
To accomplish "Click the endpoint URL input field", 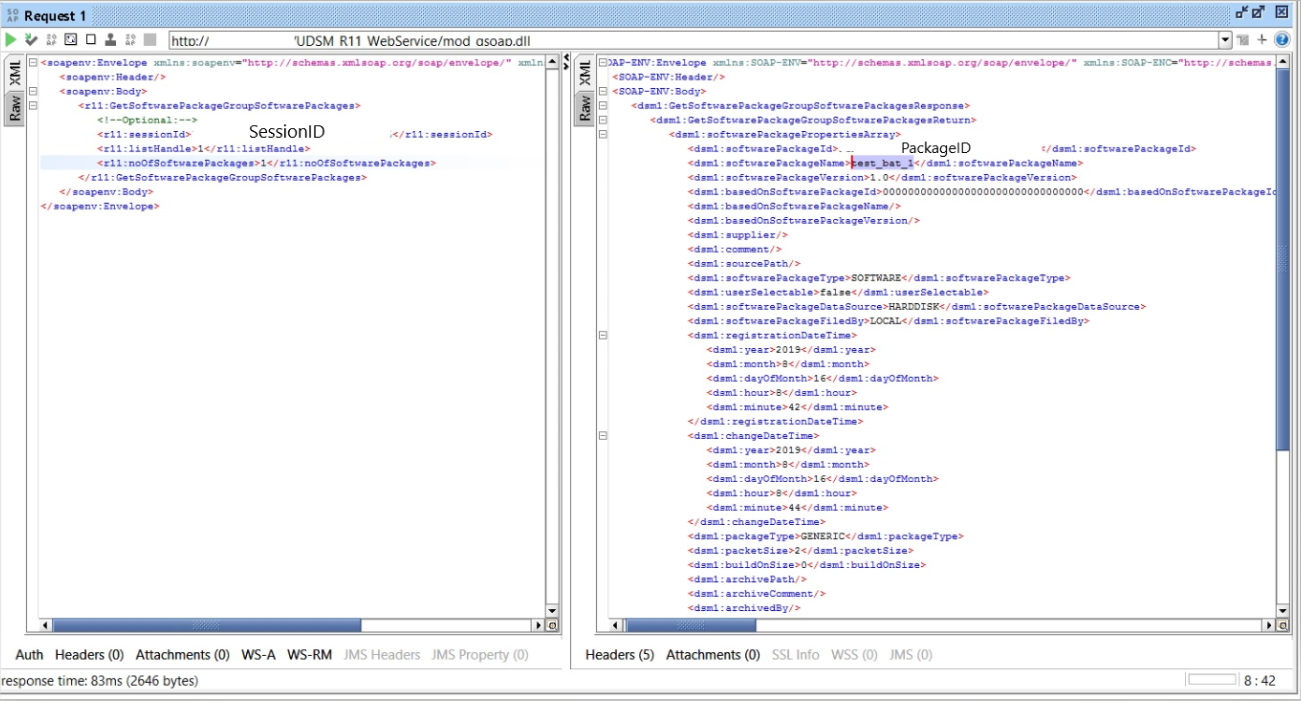I will coord(690,40).
